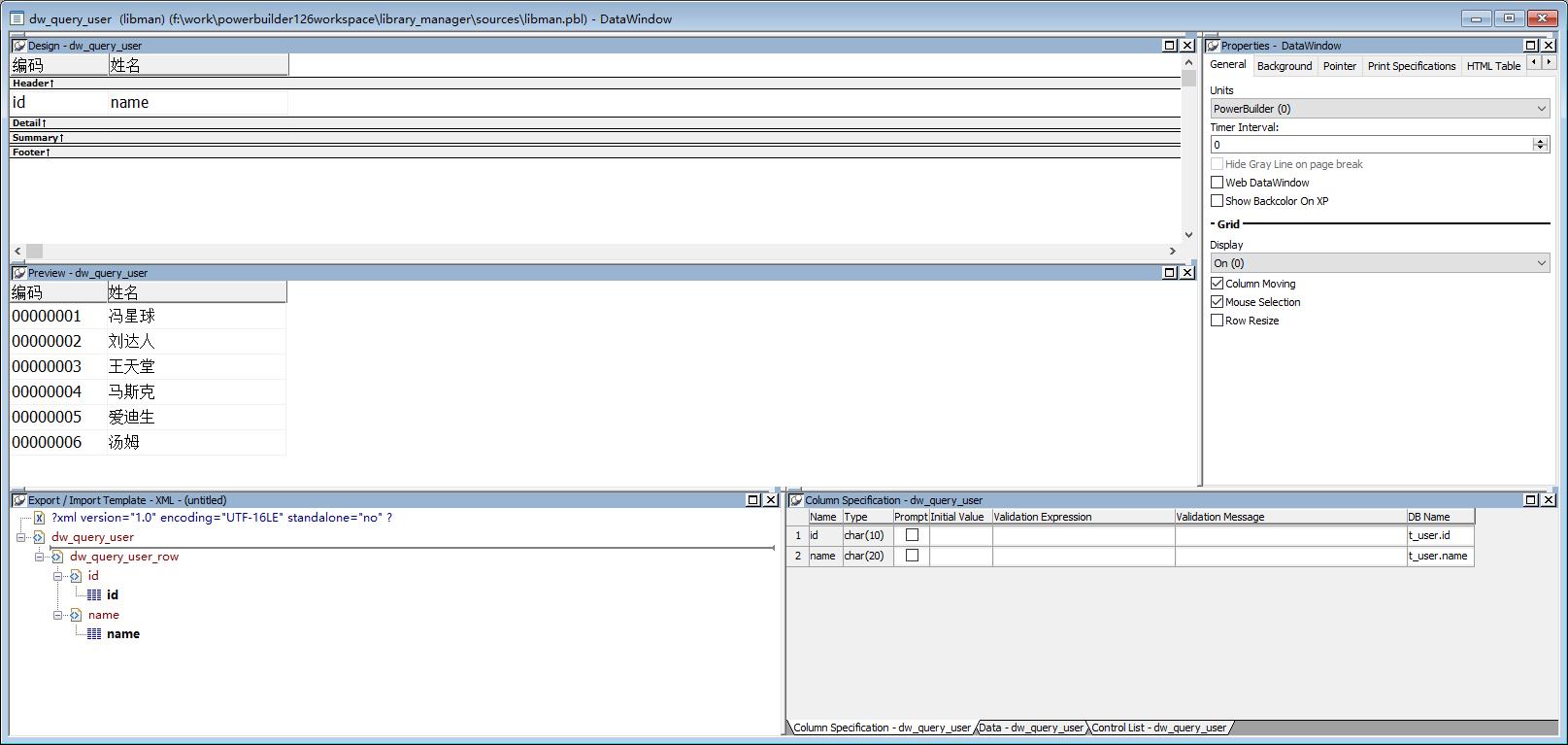Open the Units dropdown
The width and height of the screenshot is (1568, 745).
pos(1542,109)
